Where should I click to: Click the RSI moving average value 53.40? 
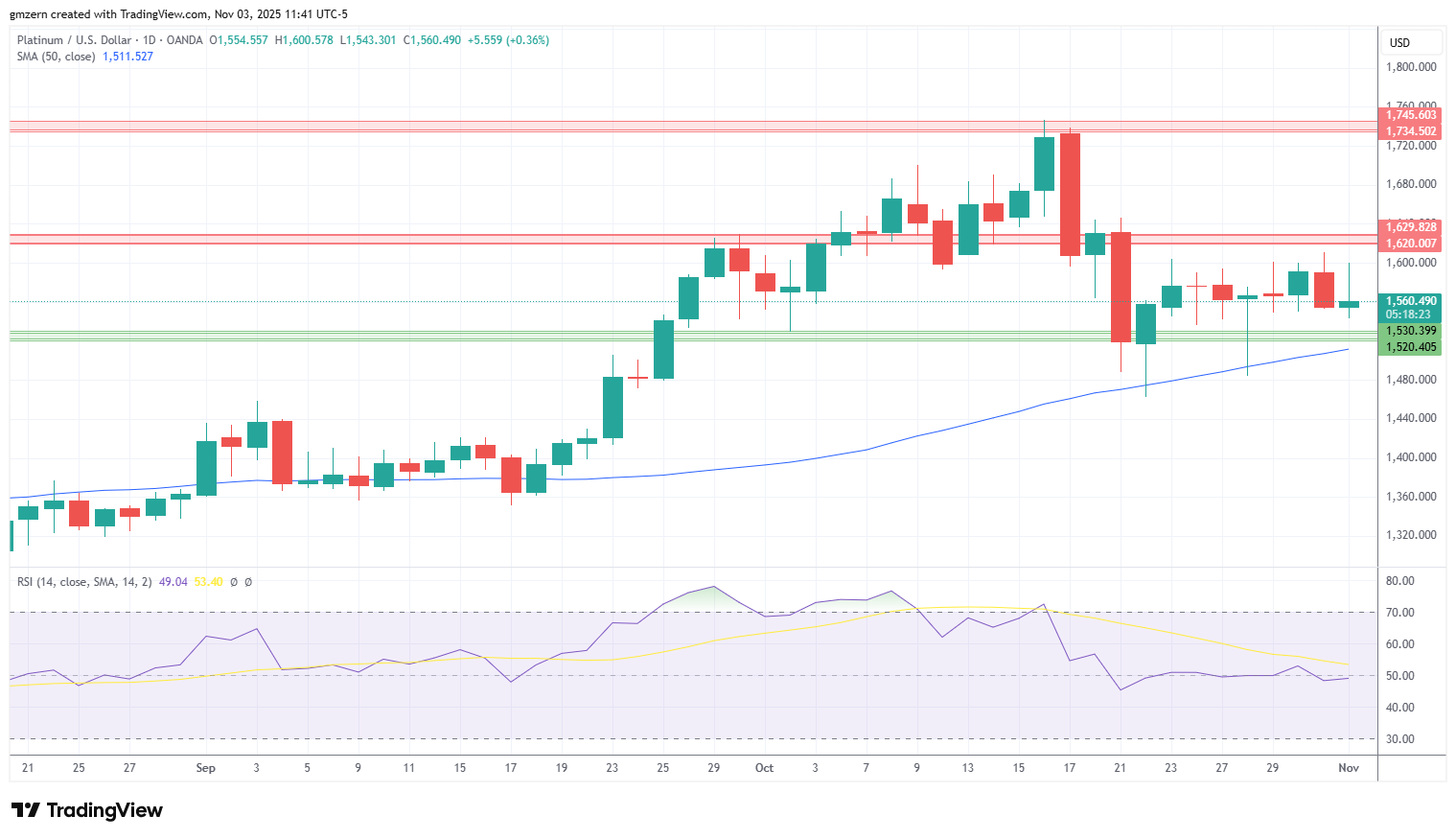point(208,582)
